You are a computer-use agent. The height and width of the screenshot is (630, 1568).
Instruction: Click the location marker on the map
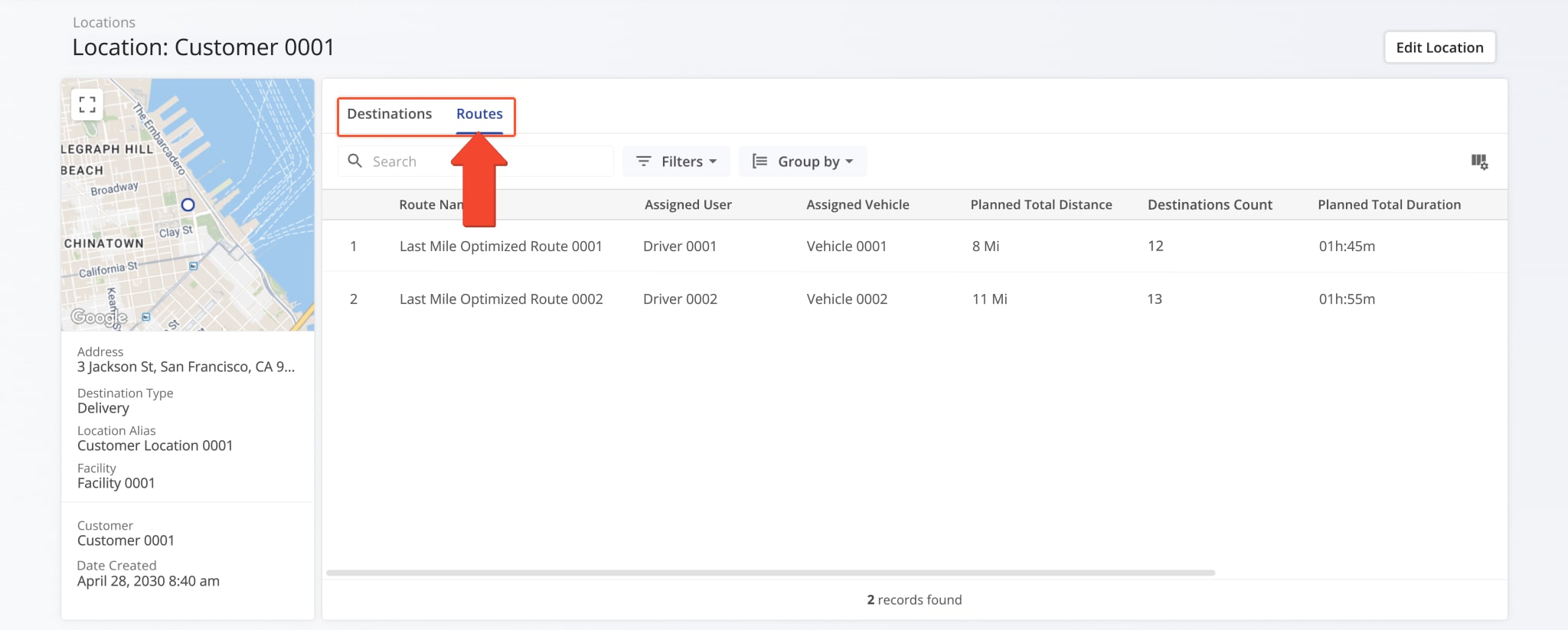(188, 205)
